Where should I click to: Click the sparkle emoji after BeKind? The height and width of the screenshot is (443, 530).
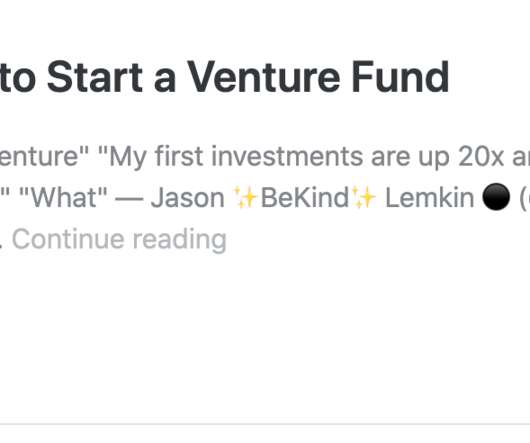pyautogui.click(x=364, y=198)
